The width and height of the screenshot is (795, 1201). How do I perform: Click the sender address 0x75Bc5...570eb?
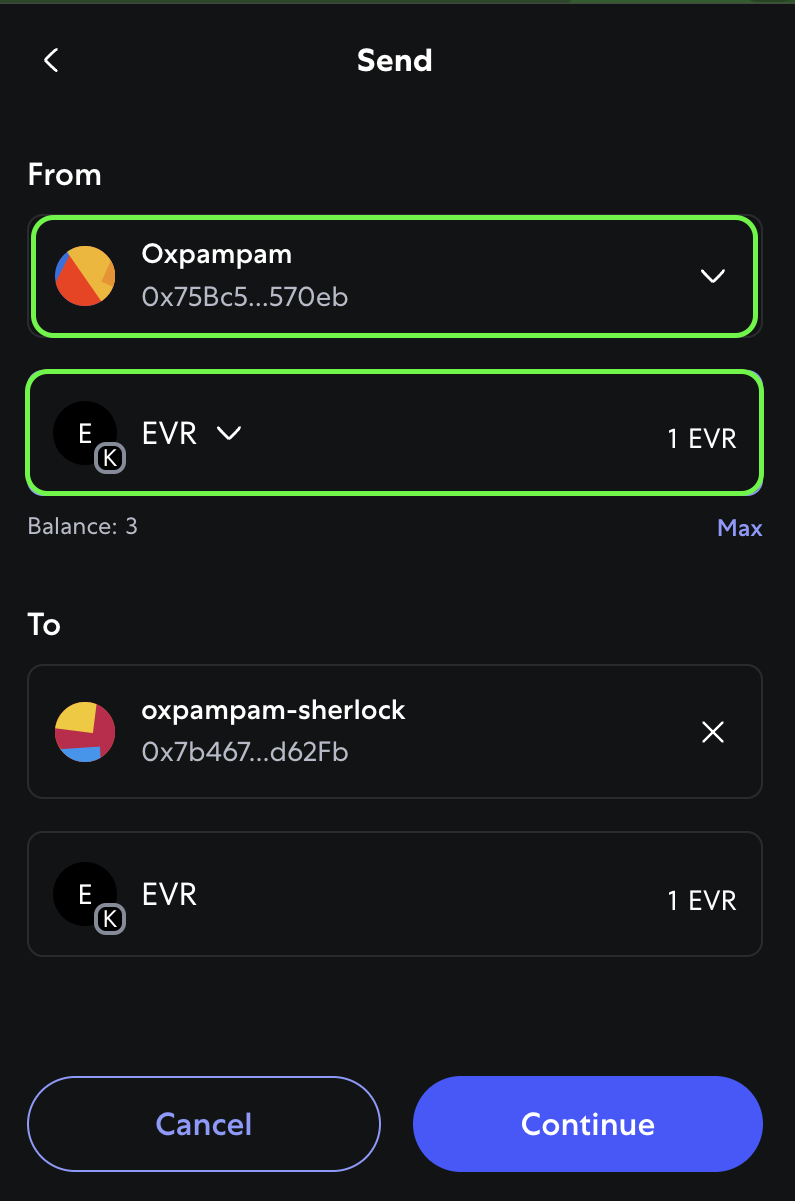click(245, 296)
